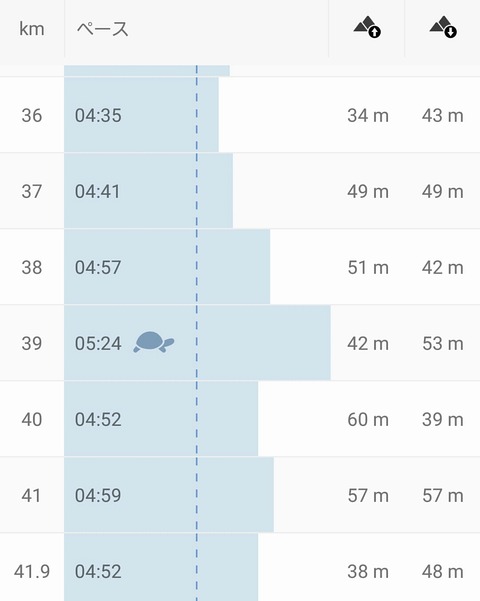Click the 57 m descent at km 41
The width and height of the screenshot is (480, 601).
(443, 495)
